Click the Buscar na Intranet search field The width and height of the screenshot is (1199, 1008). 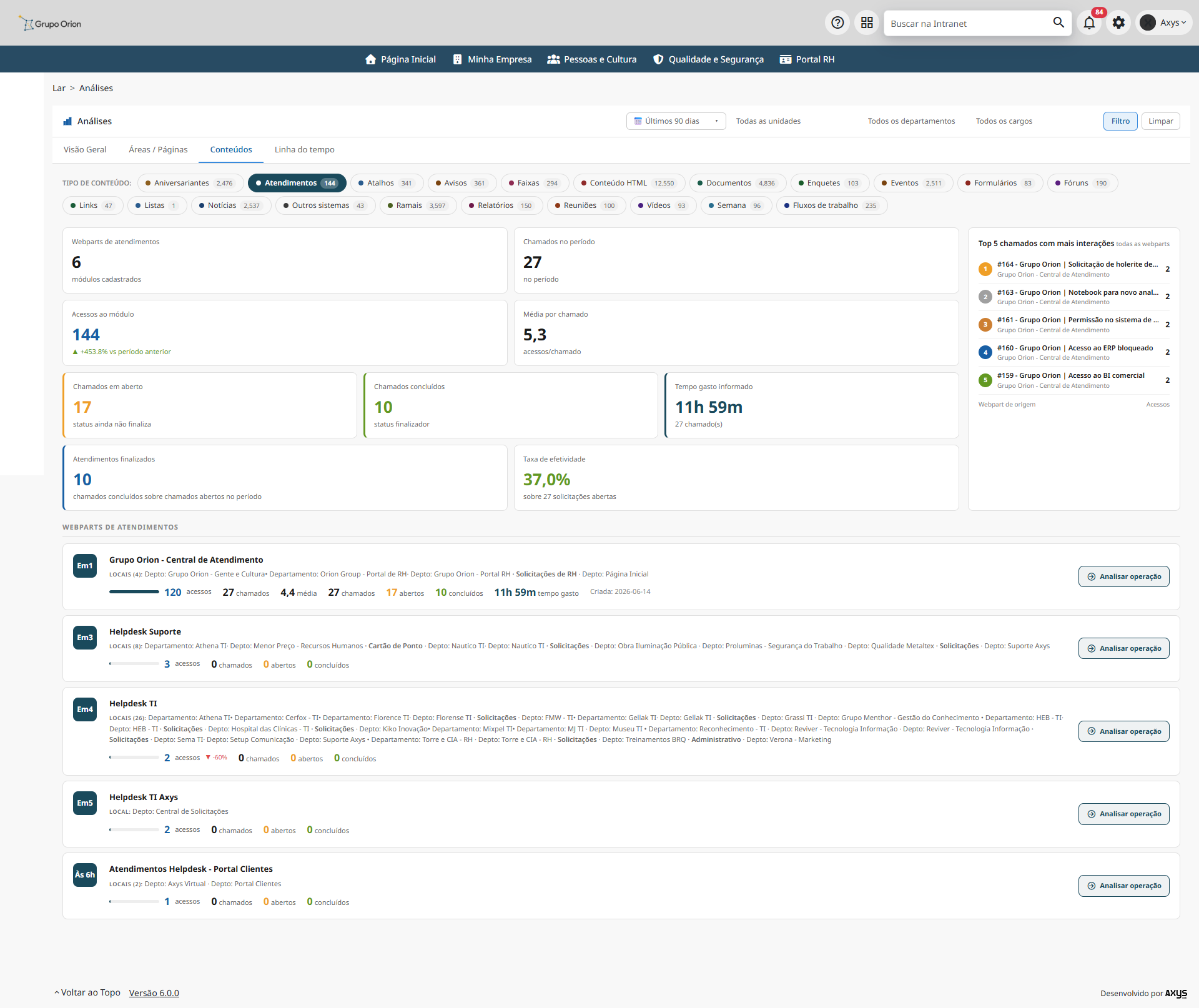[968, 23]
